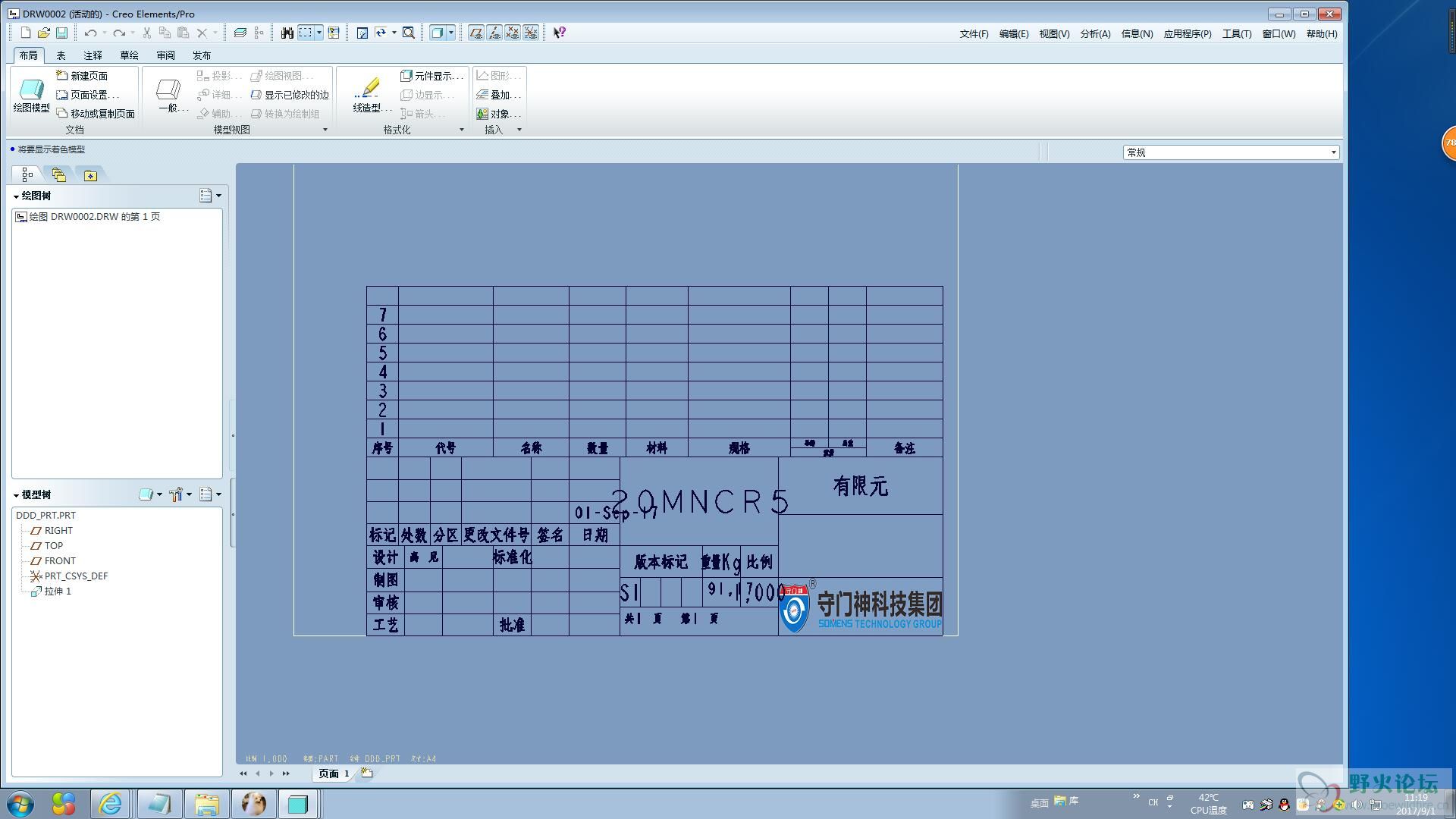Open Internet Explorer from the taskbar

(111, 804)
